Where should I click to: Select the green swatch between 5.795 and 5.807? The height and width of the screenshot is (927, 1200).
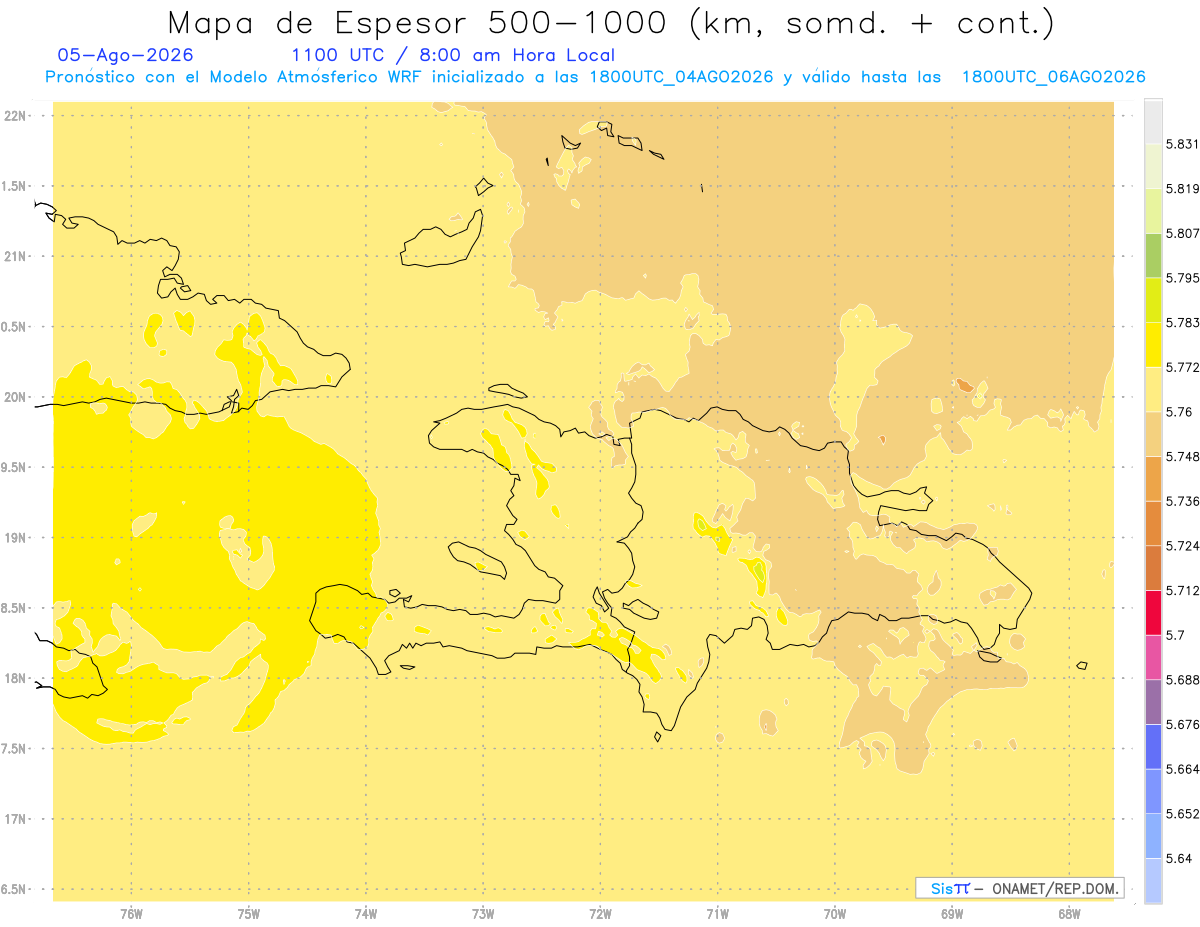tap(1153, 255)
